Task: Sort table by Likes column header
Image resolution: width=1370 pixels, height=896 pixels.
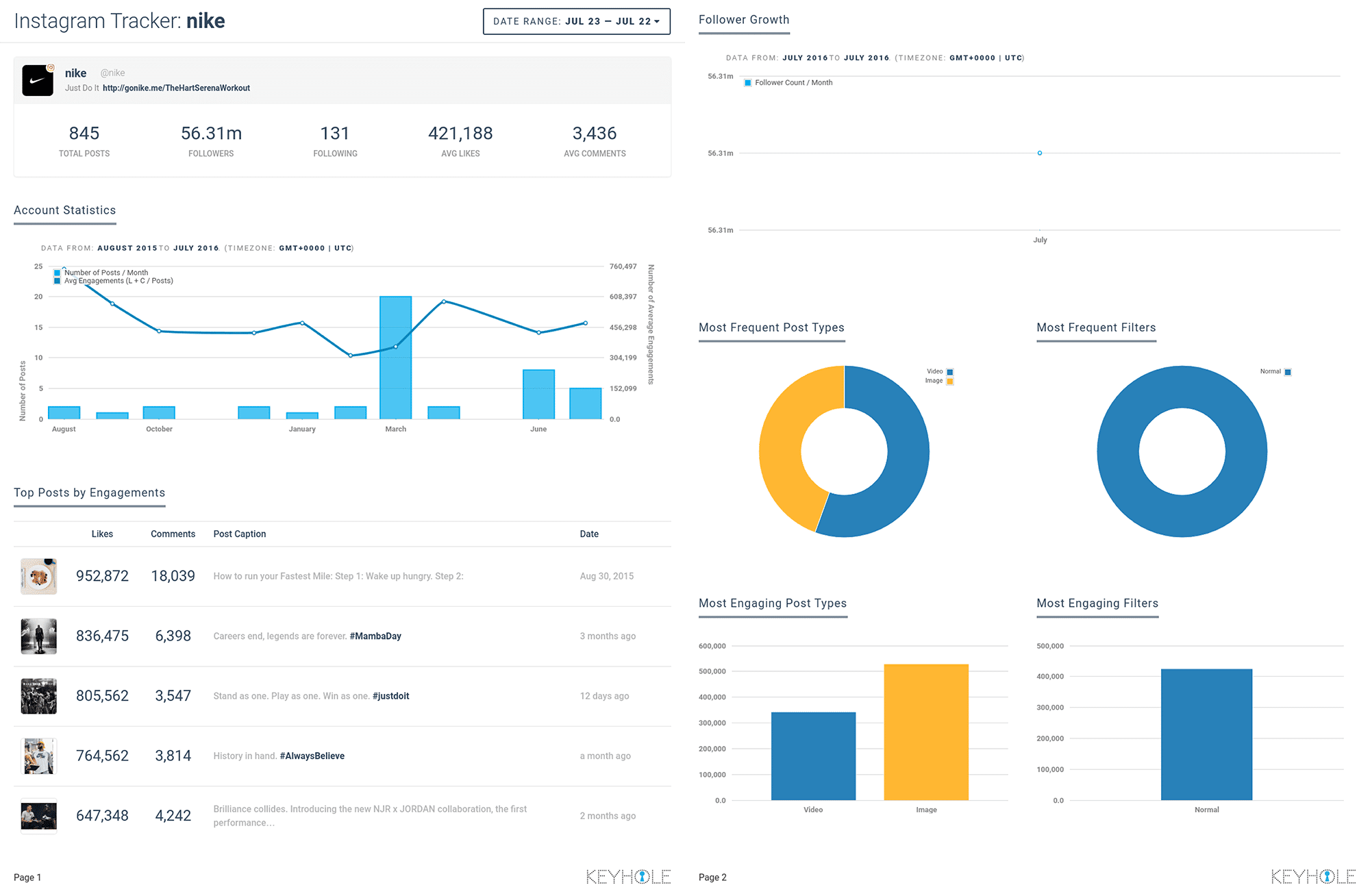Action: (x=102, y=534)
